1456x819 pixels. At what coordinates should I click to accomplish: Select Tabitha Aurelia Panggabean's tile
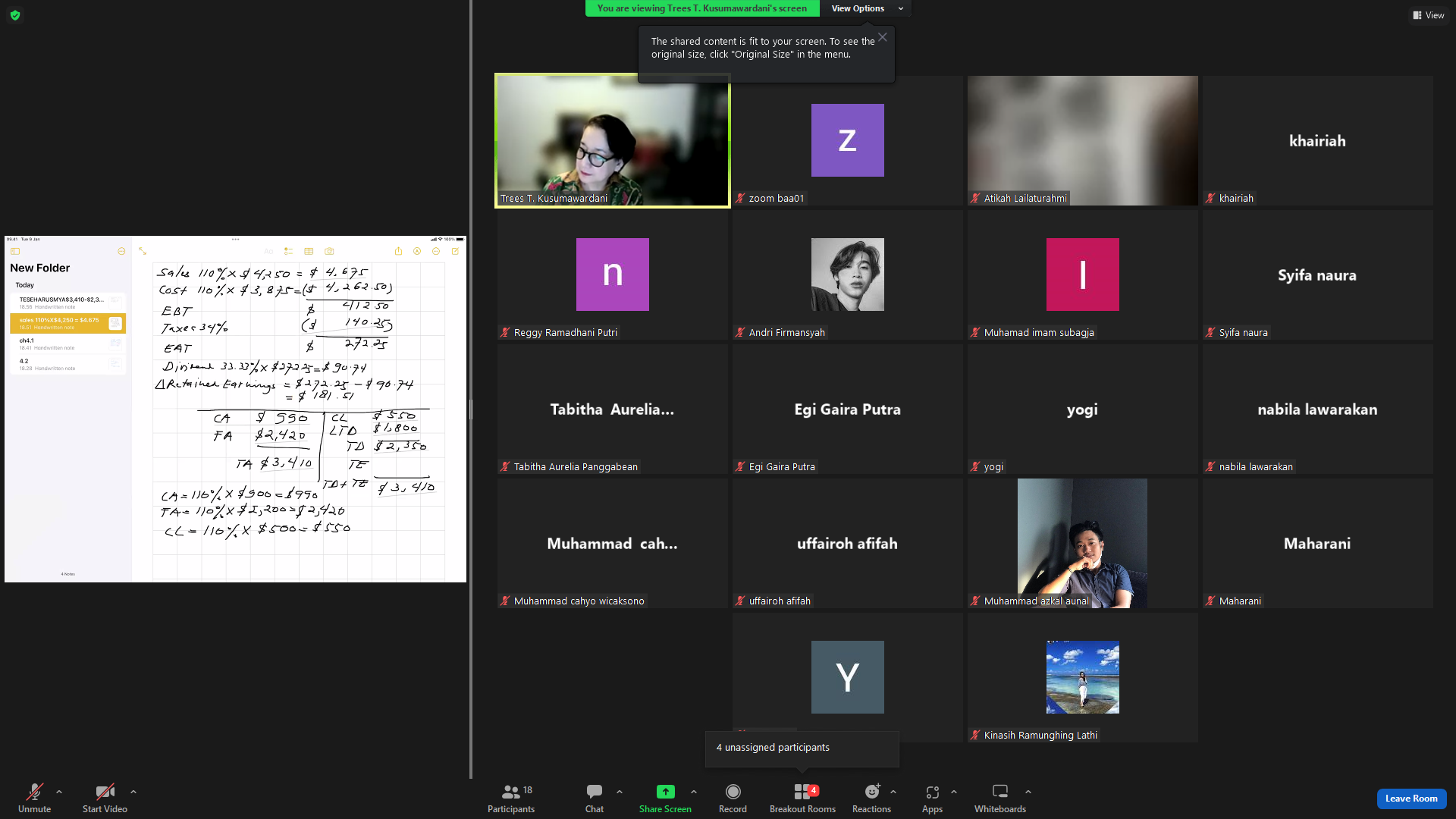pyautogui.click(x=613, y=409)
